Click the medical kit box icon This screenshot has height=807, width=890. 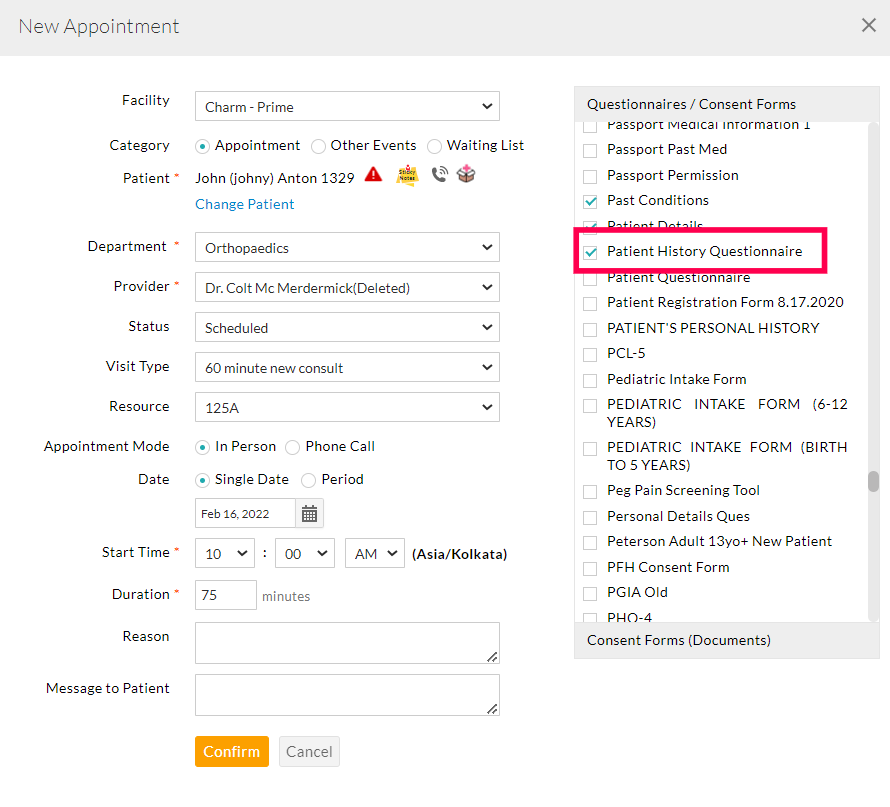coord(466,174)
